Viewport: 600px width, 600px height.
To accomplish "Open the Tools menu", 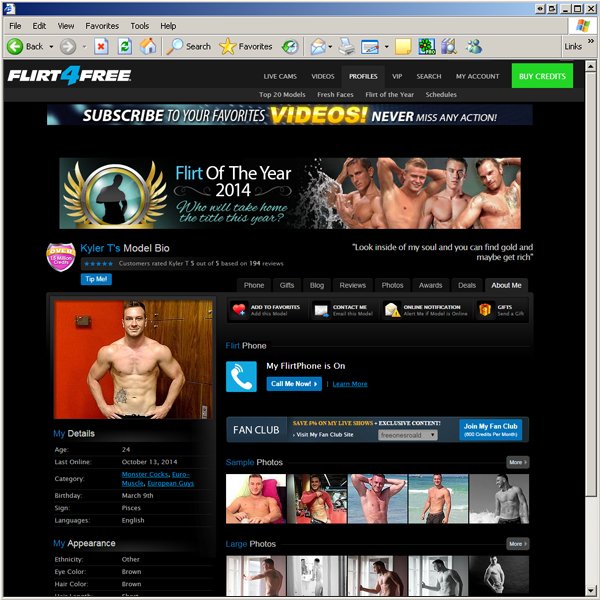I will (x=140, y=26).
